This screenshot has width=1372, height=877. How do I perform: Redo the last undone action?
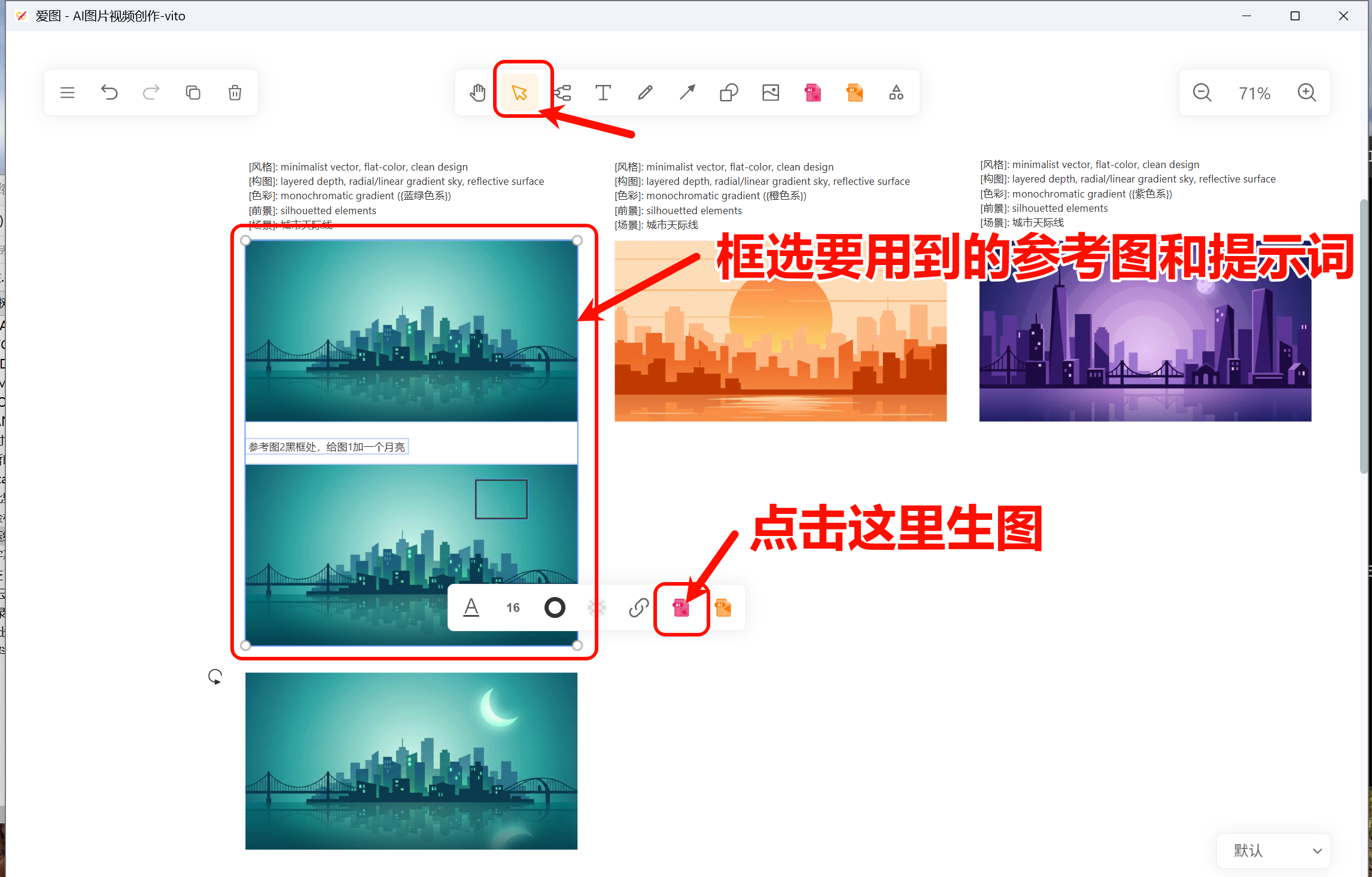tap(151, 93)
